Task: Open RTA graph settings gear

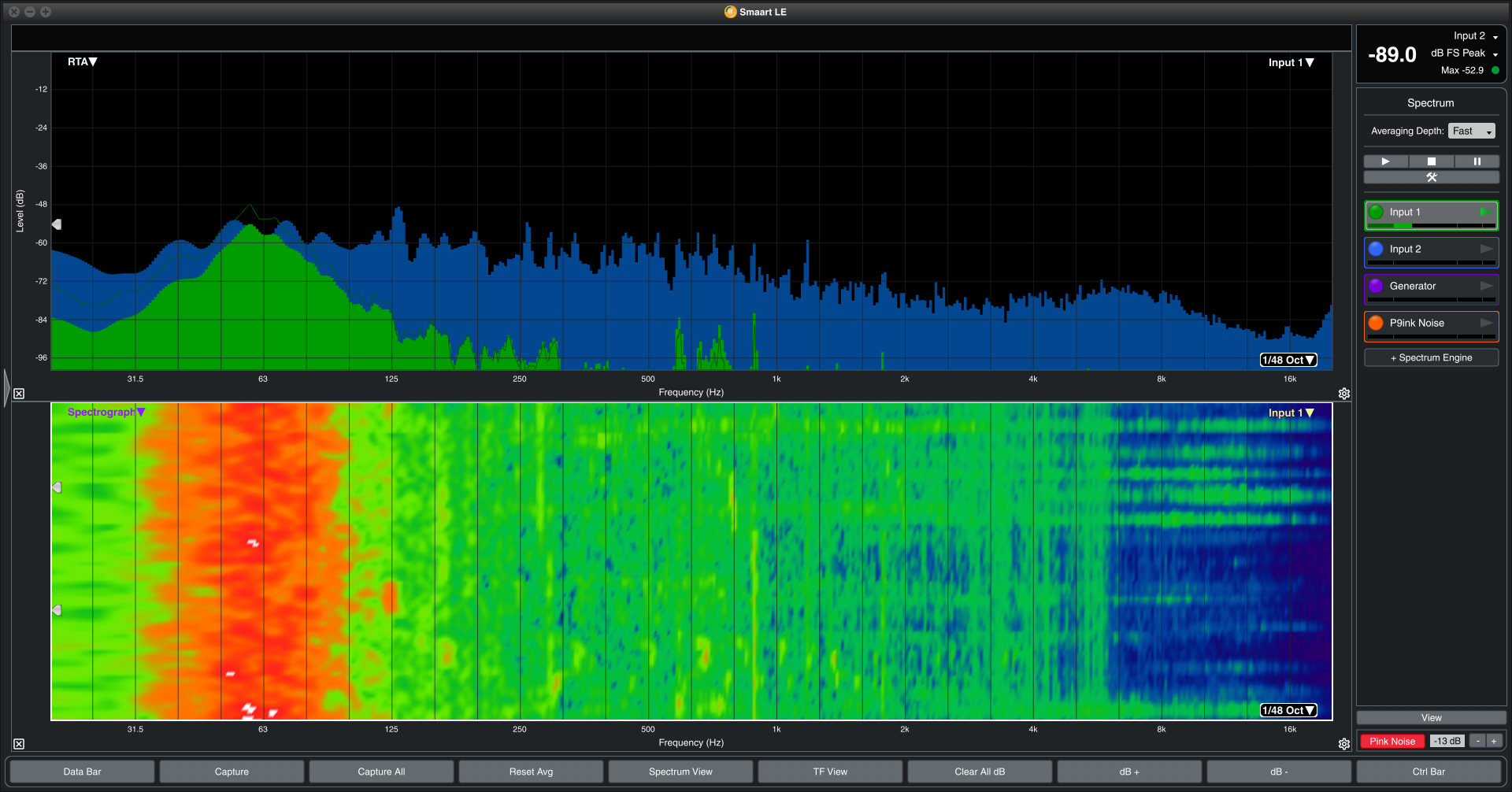Action: pyautogui.click(x=1344, y=394)
